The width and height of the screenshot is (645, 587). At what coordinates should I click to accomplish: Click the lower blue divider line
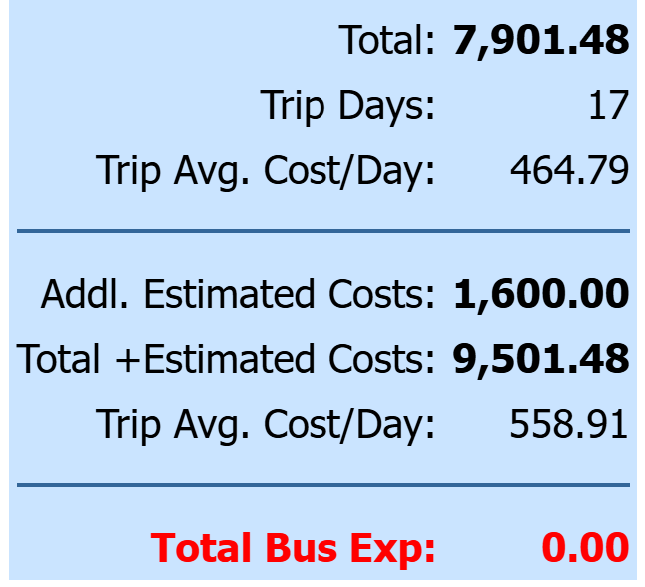pos(323,485)
